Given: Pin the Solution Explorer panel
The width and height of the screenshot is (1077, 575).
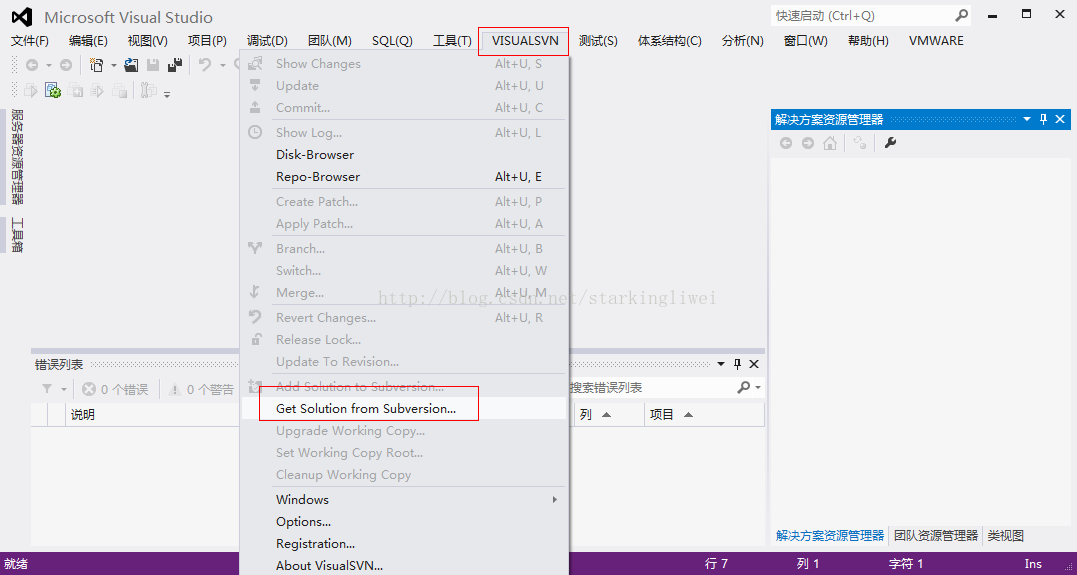Looking at the screenshot, I should click(1043, 120).
